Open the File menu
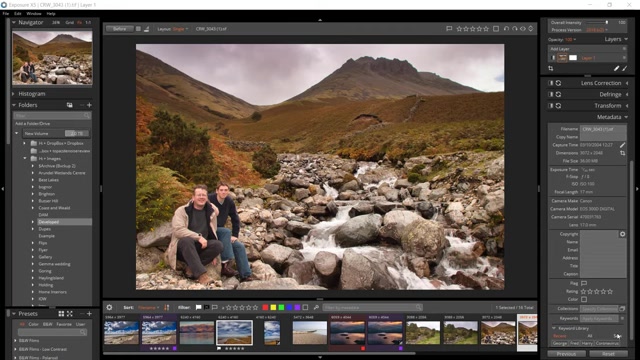 [6, 13]
